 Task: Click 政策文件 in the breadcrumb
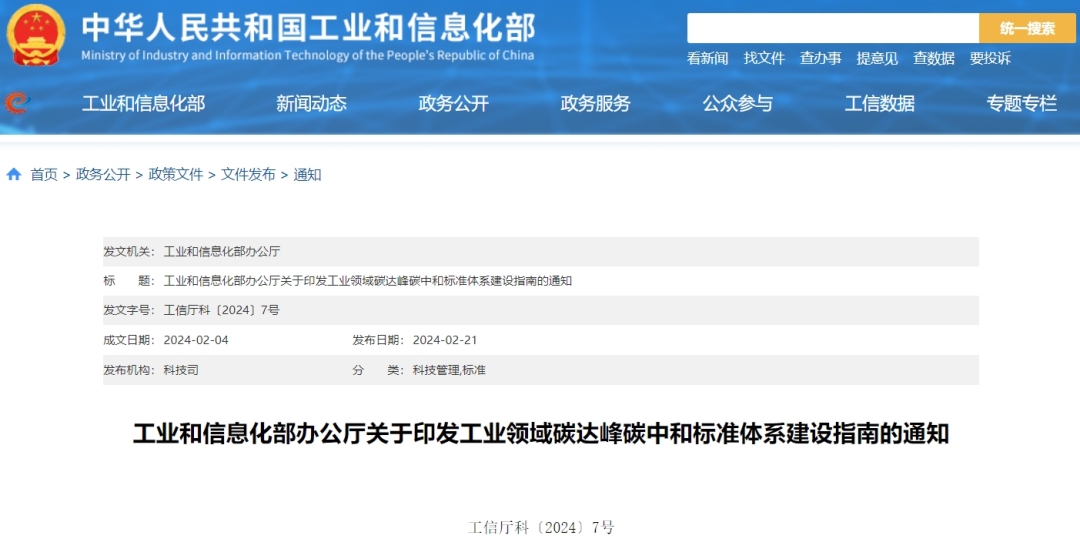point(176,174)
